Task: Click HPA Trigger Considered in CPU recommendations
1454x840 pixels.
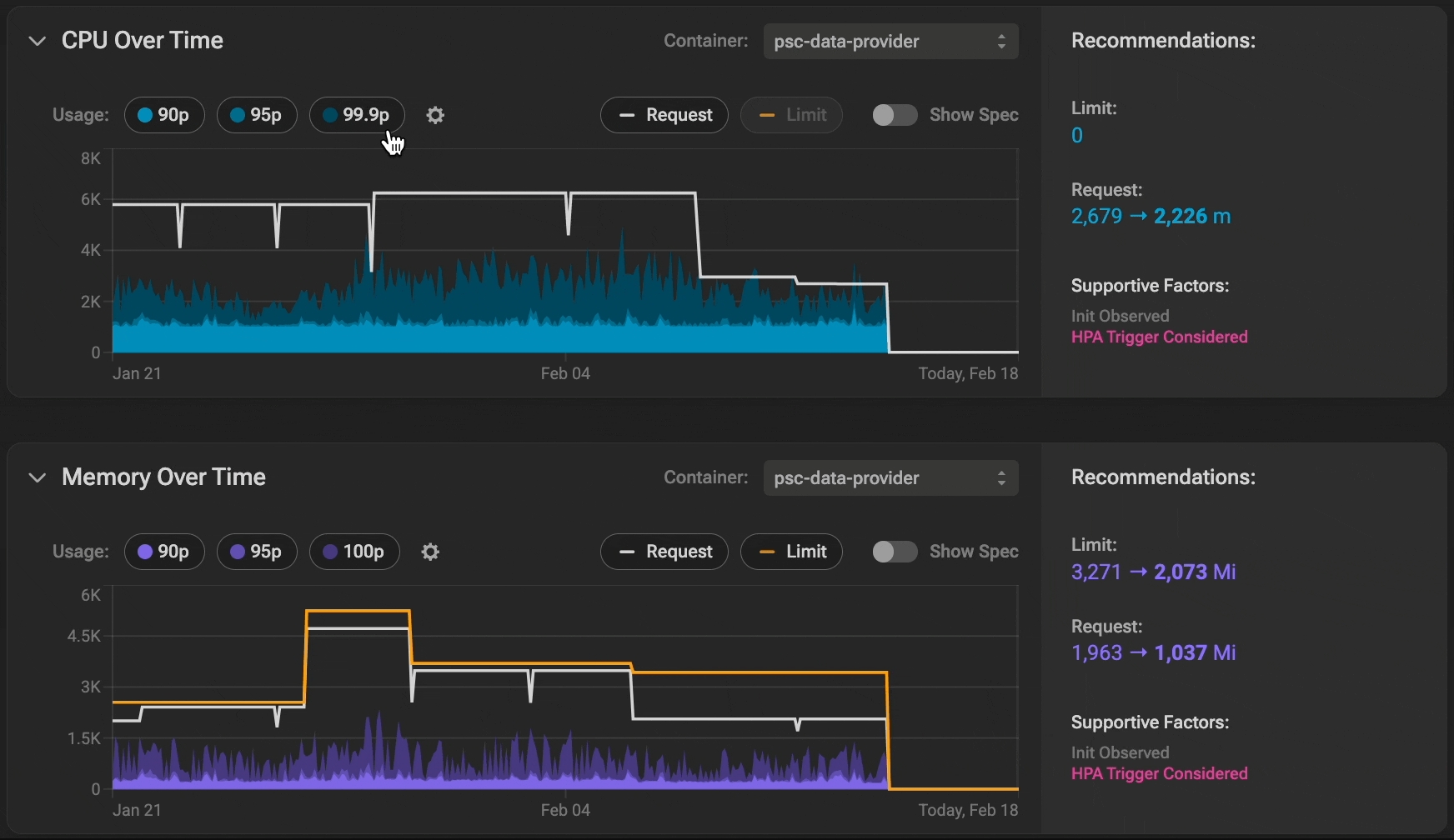Action: coord(1159,337)
